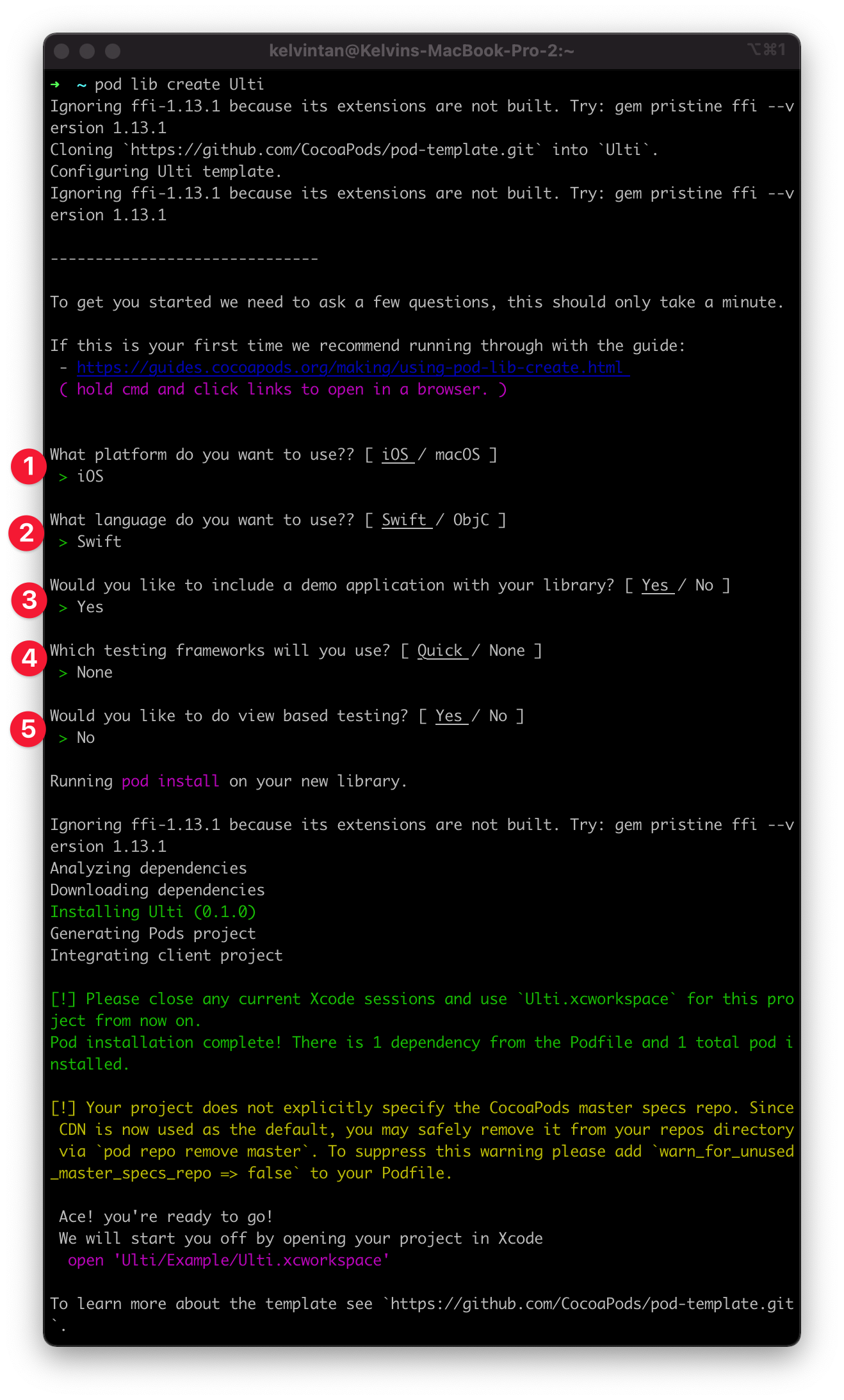This screenshot has height=1400, width=844.
Task: Click the 'pod lib create Ulti' command text
Action: click(x=179, y=85)
